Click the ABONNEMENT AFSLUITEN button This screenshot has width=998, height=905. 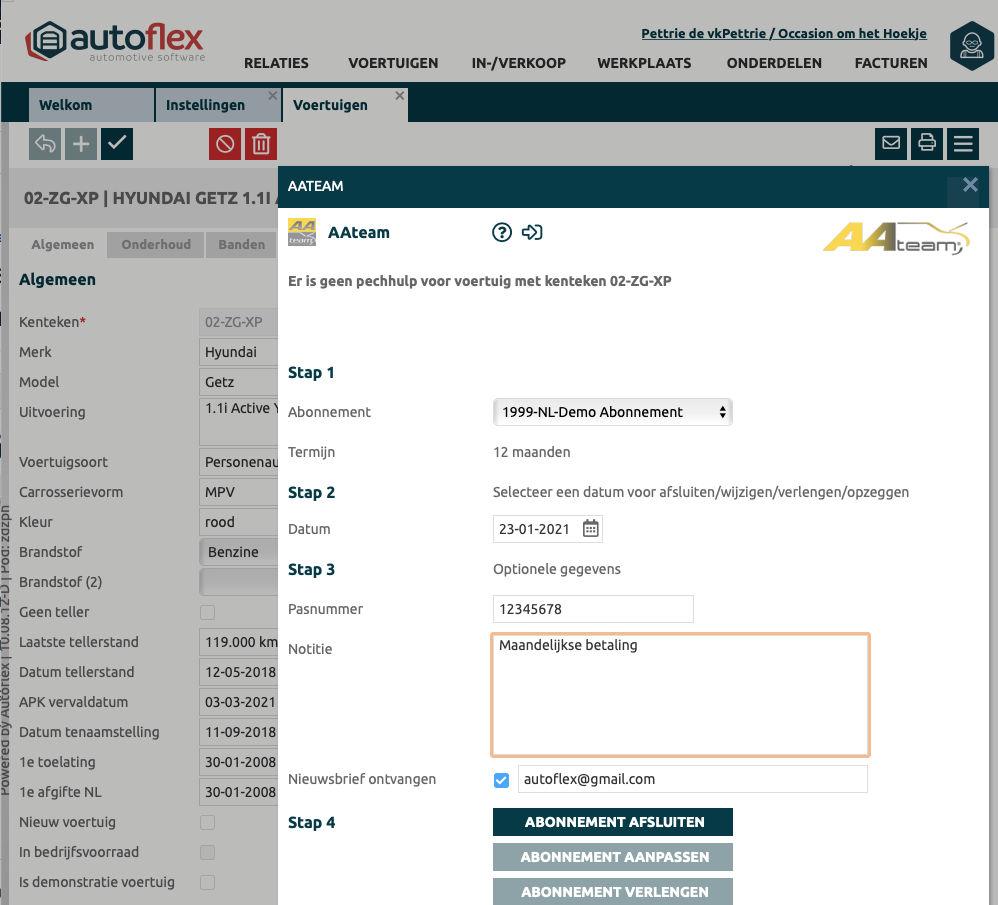pos(613,822)
